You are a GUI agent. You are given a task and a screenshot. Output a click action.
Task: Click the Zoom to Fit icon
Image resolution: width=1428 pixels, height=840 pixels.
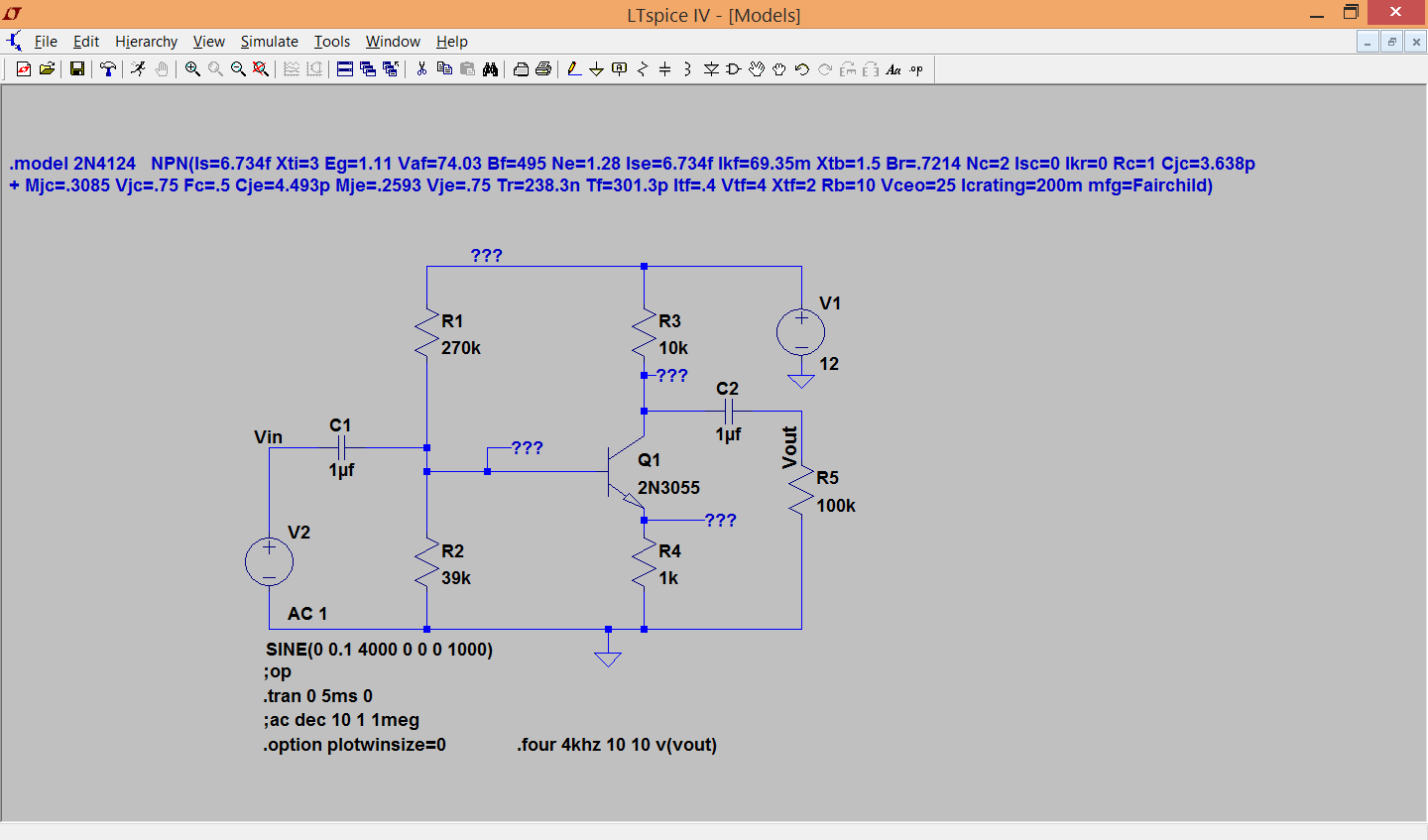[x=260, y=68]
